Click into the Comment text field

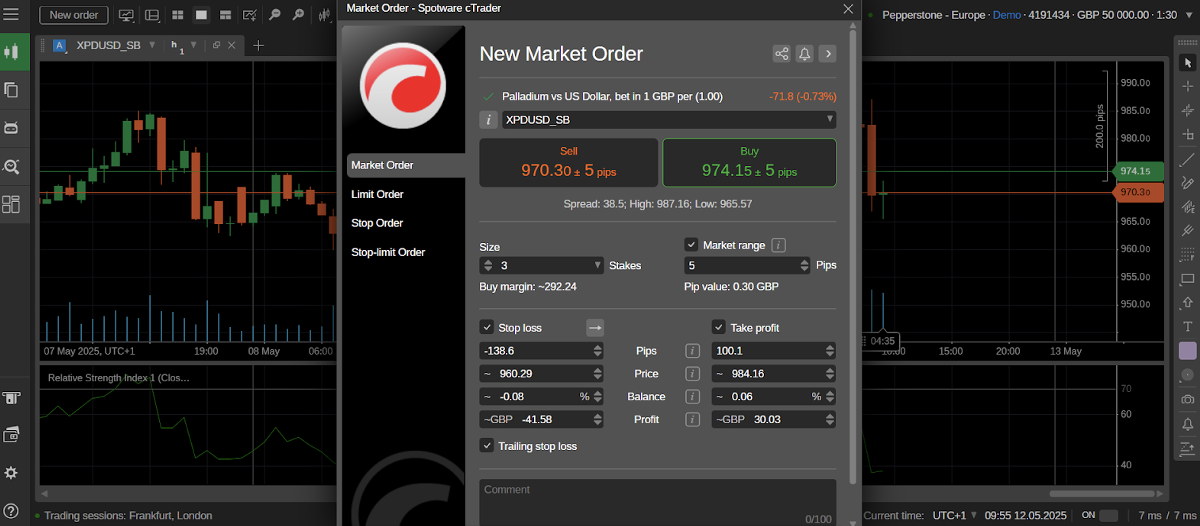pyautogui.click(x=658, y=502)
